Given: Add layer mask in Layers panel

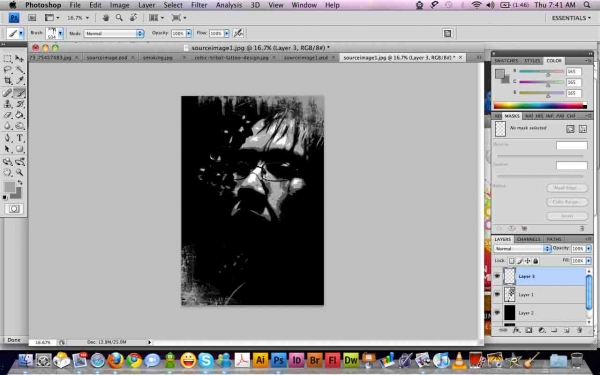Looking at the screenshot, I should click(529, 330).
